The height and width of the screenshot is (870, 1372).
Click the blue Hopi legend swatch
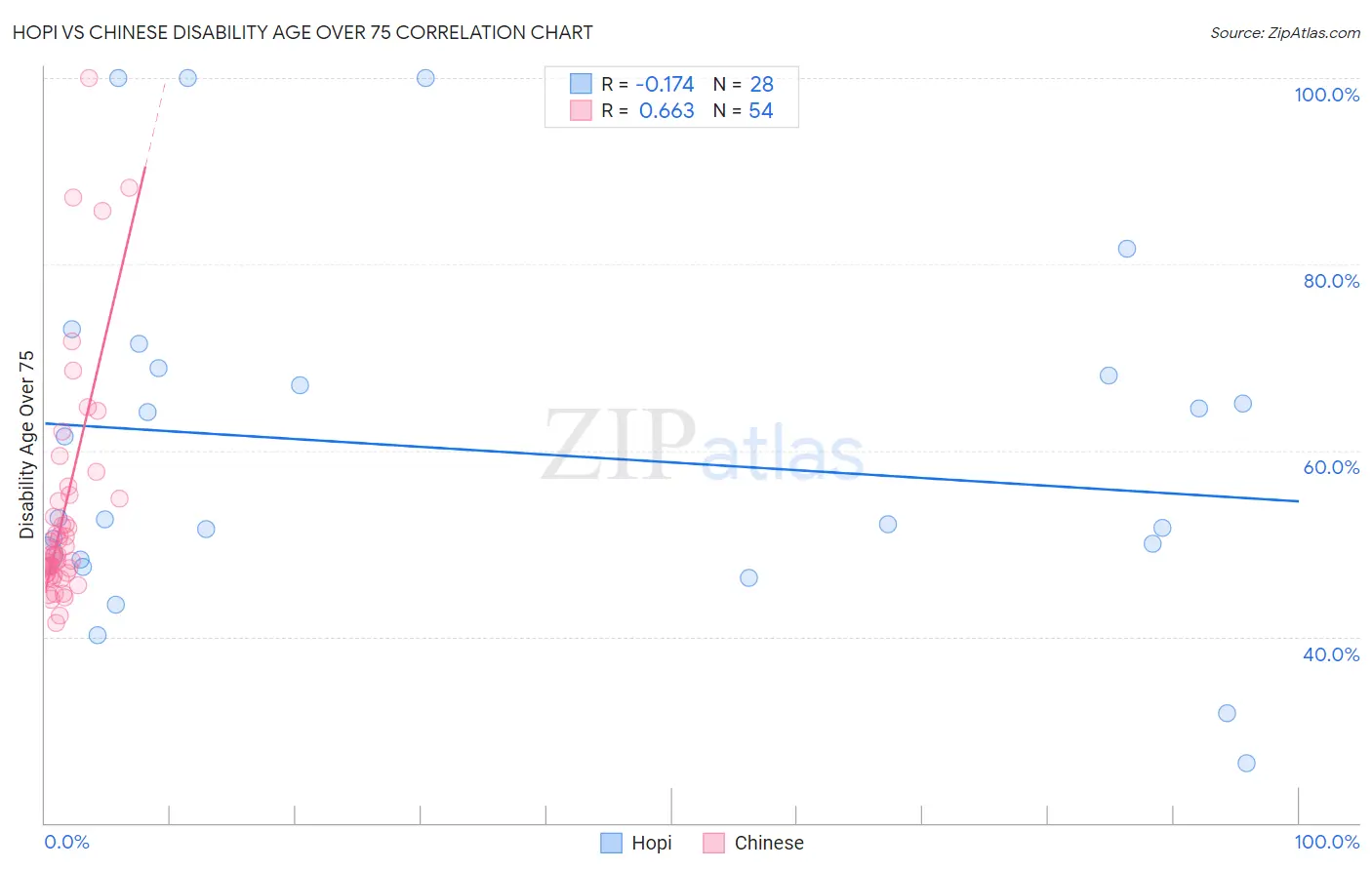tap(611, 843)
